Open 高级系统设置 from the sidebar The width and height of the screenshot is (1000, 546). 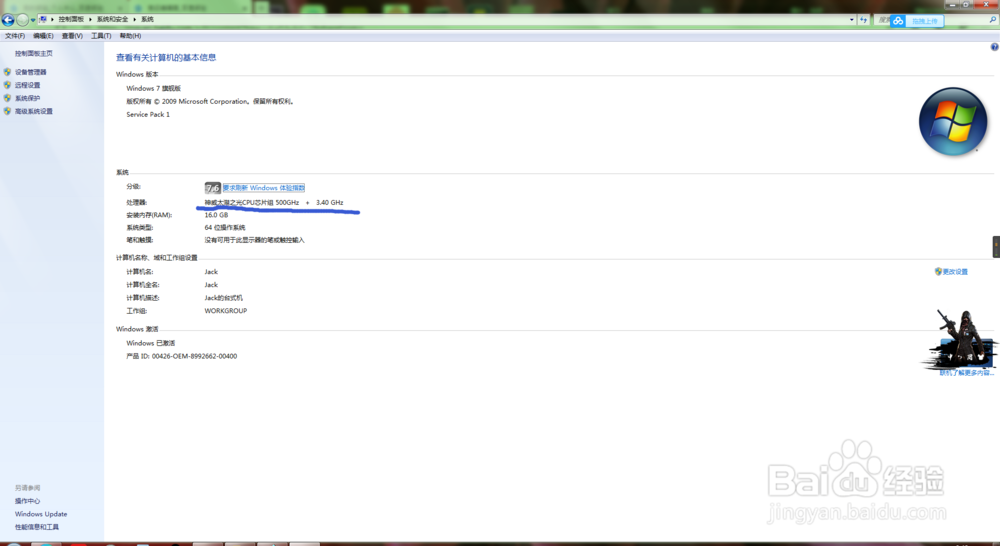pyautogui.click(x=34, y=111)
